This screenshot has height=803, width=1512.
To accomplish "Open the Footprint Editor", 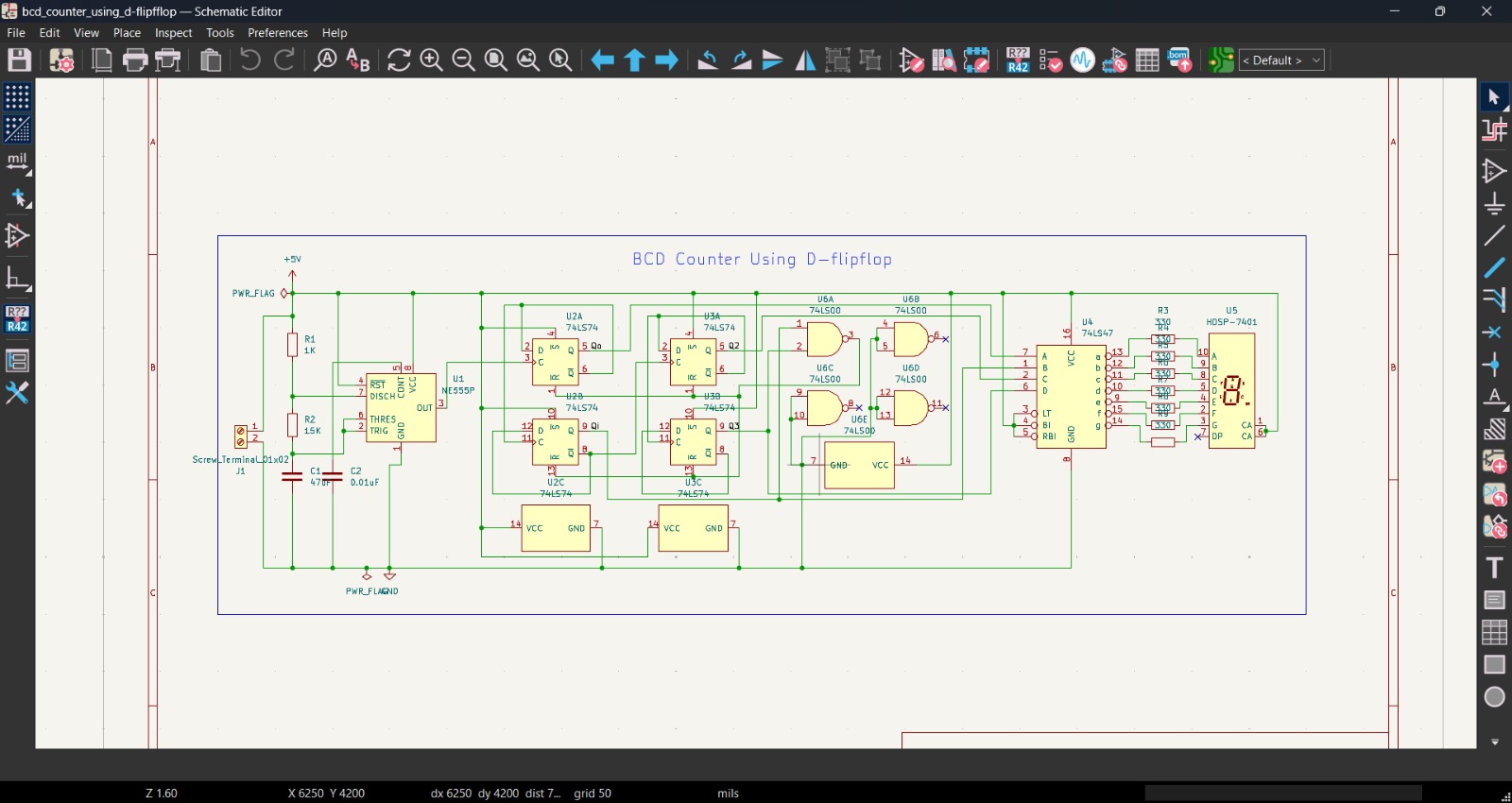I will [976, 60].
